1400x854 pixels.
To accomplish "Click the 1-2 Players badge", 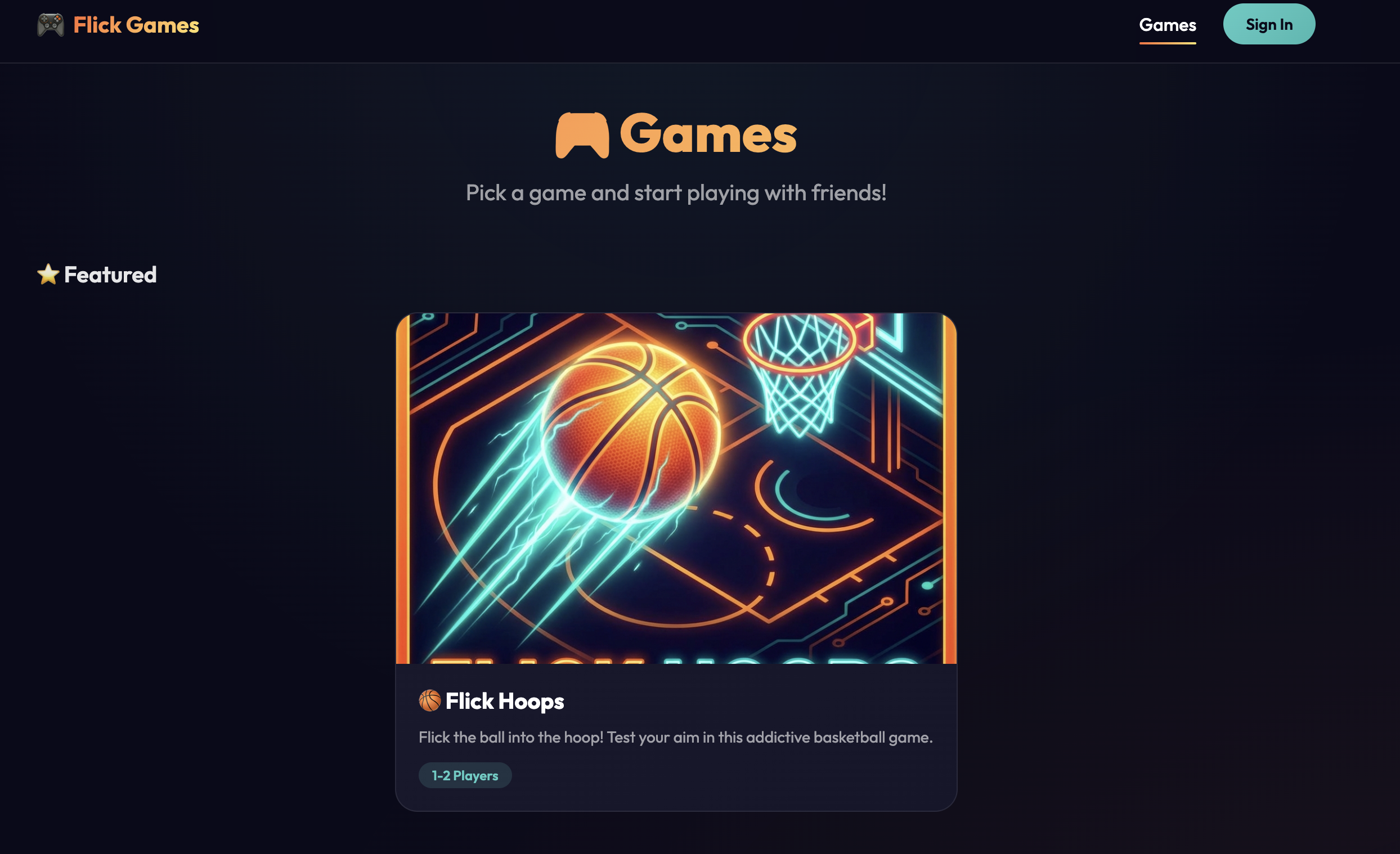I will 465,775.
